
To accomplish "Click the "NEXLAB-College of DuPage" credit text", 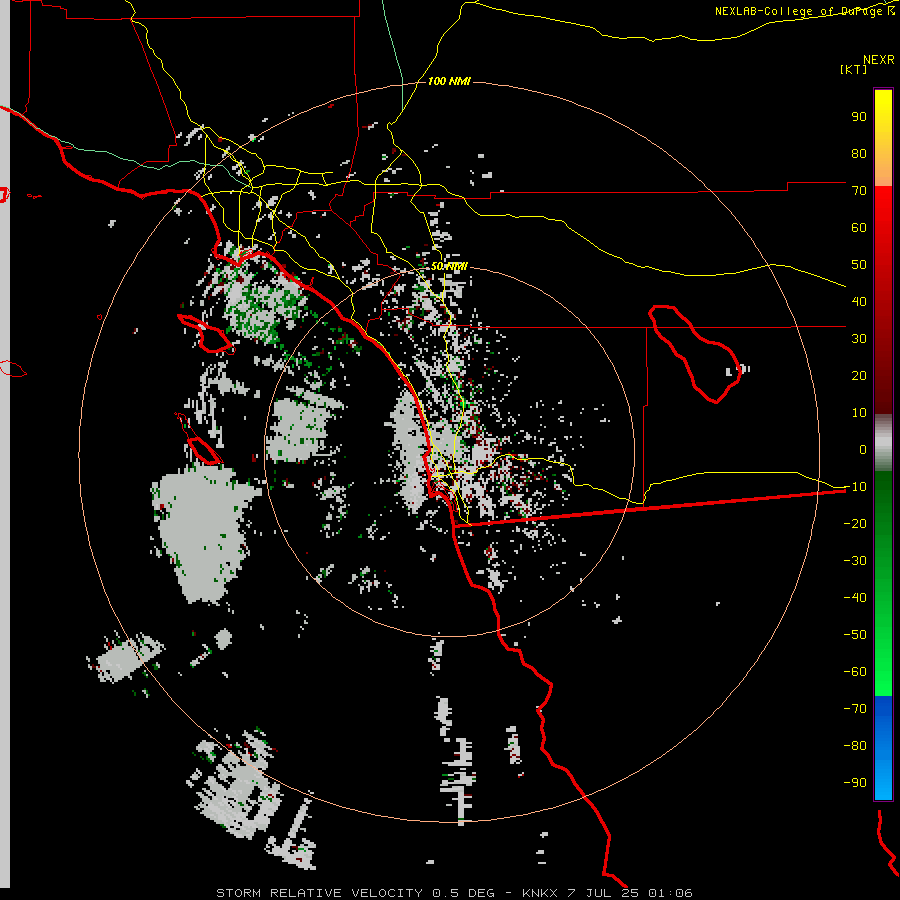I will click(x=800, y=11).
